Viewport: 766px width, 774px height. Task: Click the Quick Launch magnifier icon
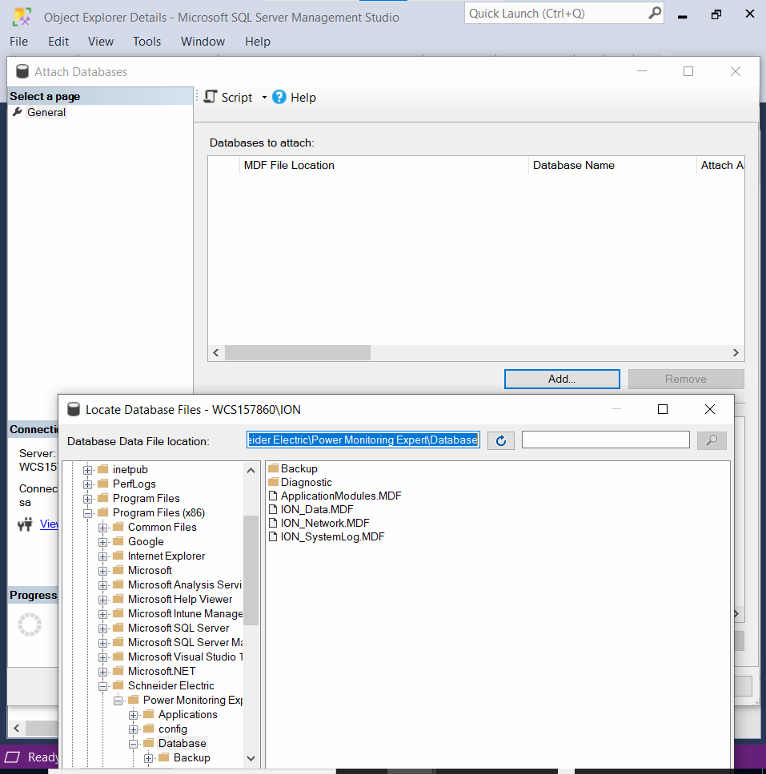[654, 13]
